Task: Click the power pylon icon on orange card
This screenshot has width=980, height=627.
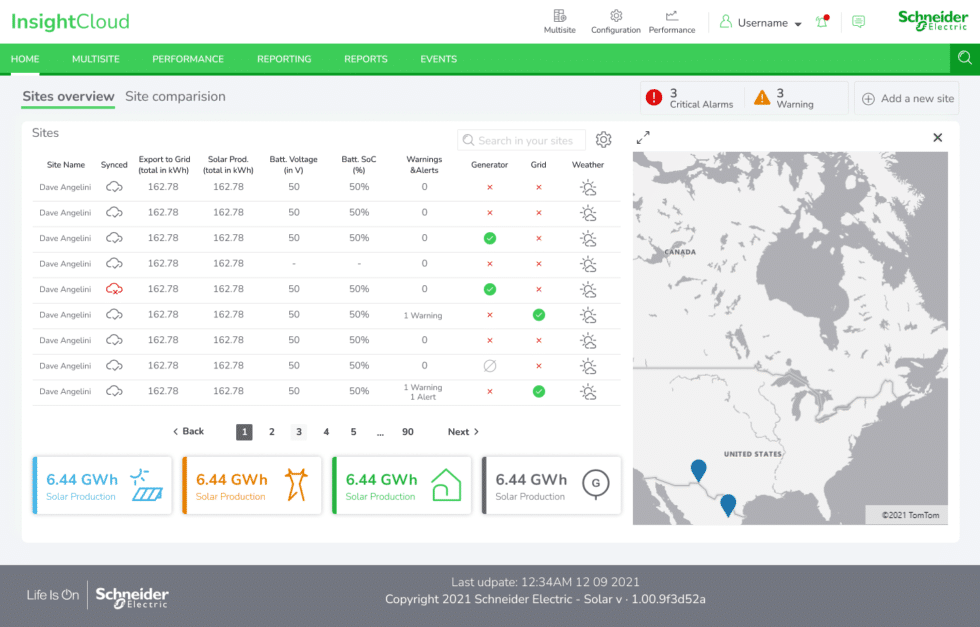Action: click(x=296, y=485)
